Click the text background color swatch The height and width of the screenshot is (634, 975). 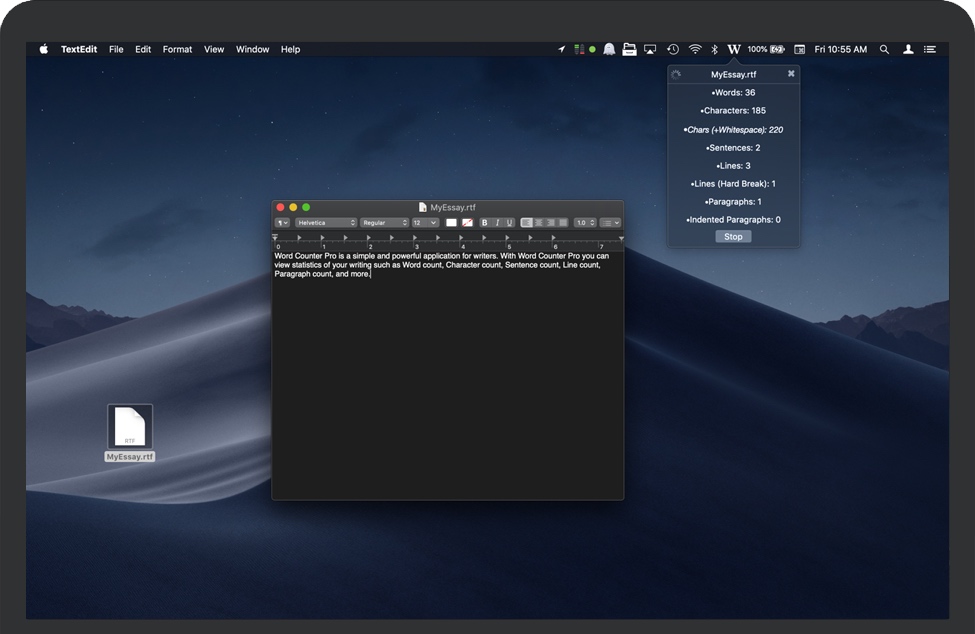click(467, 223)
